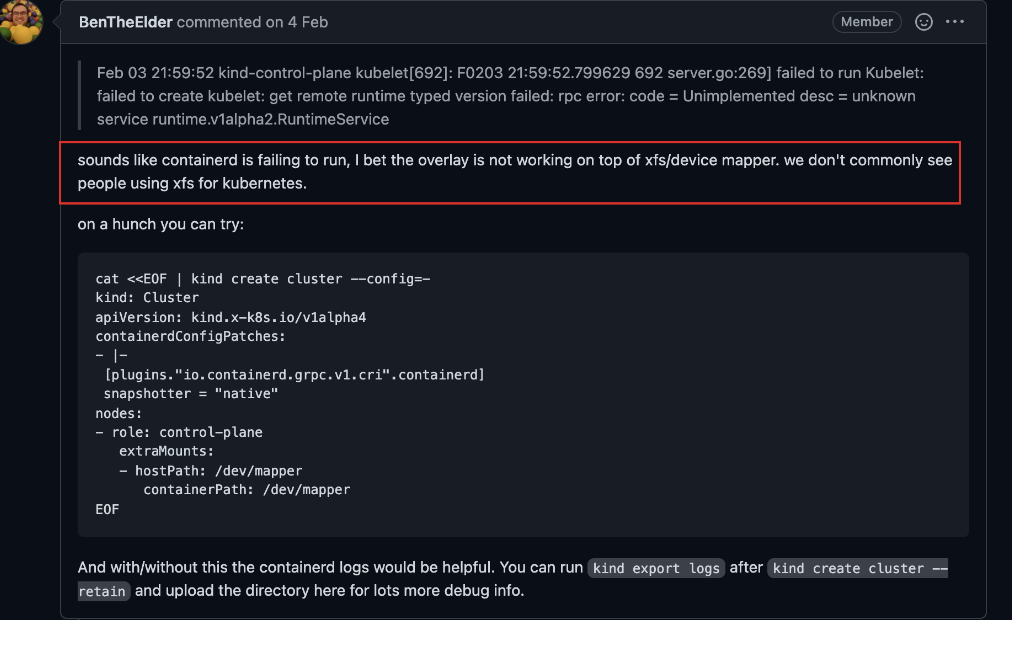Click the 'hostPath: /dev/mapper' code line

(x=210, y=471)
